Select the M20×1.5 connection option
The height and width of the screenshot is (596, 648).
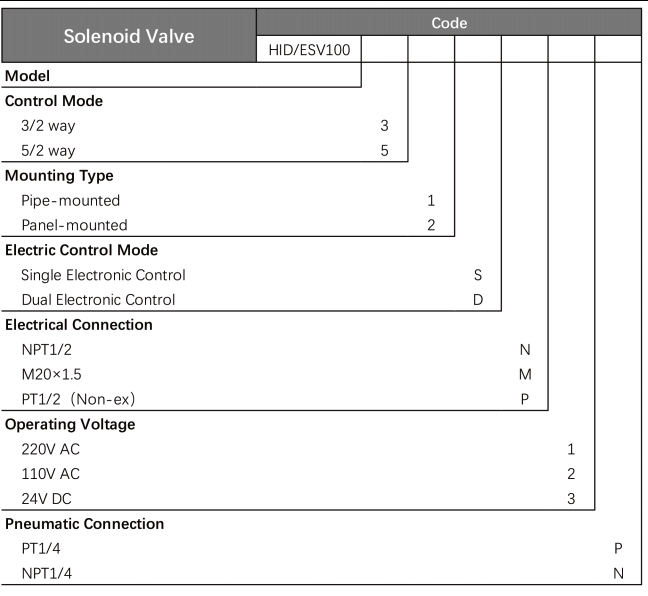pos(51,375)
